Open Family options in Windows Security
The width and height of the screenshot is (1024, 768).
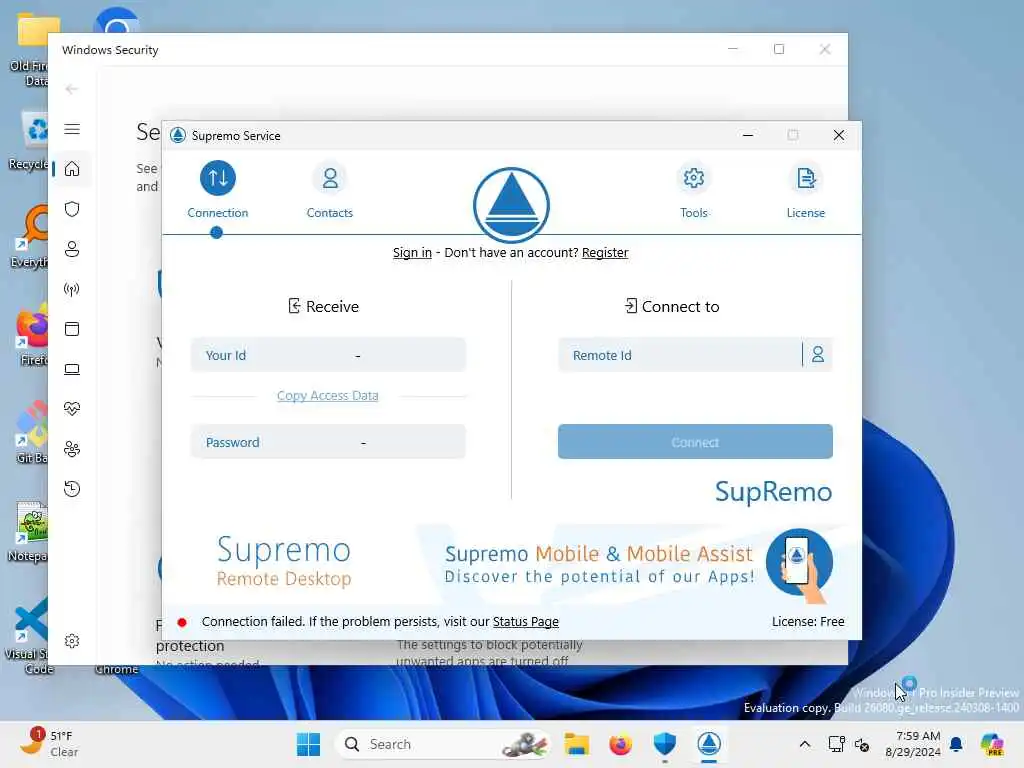pyautogui.click(x=72, y=449)
